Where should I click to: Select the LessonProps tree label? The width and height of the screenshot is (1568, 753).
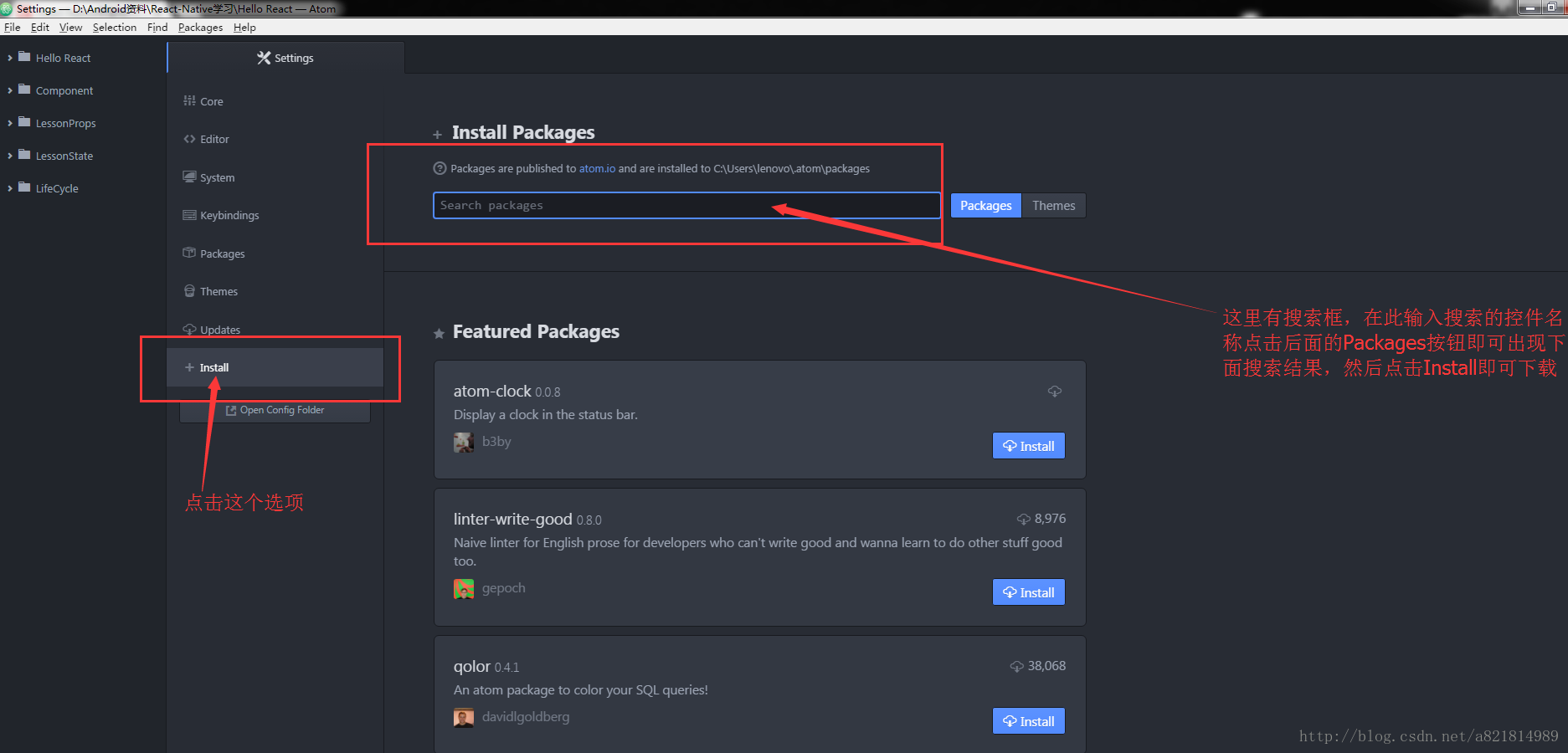pos(65,123)
